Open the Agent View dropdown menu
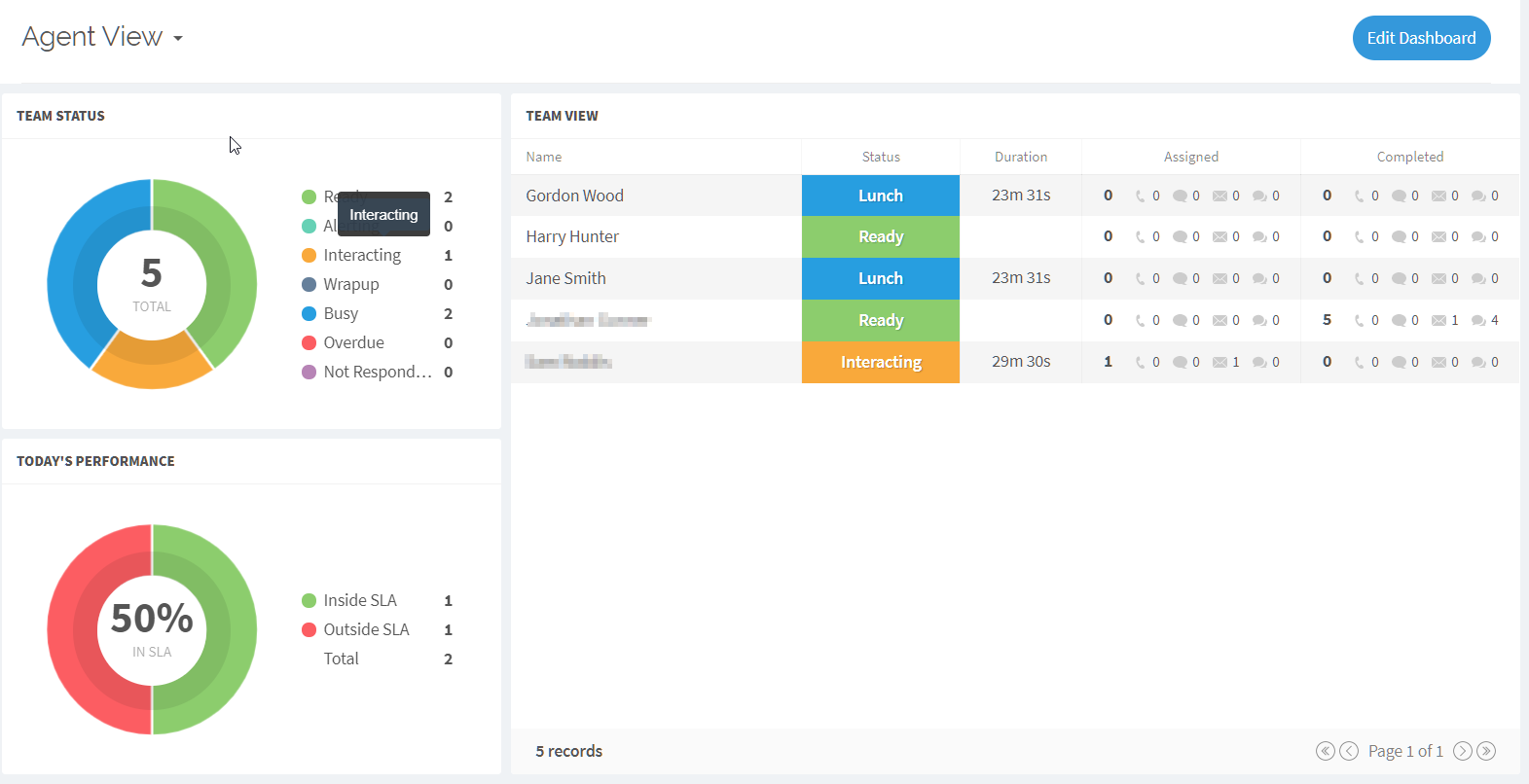The image size is (1529, 784). click(x=102, y=37)
